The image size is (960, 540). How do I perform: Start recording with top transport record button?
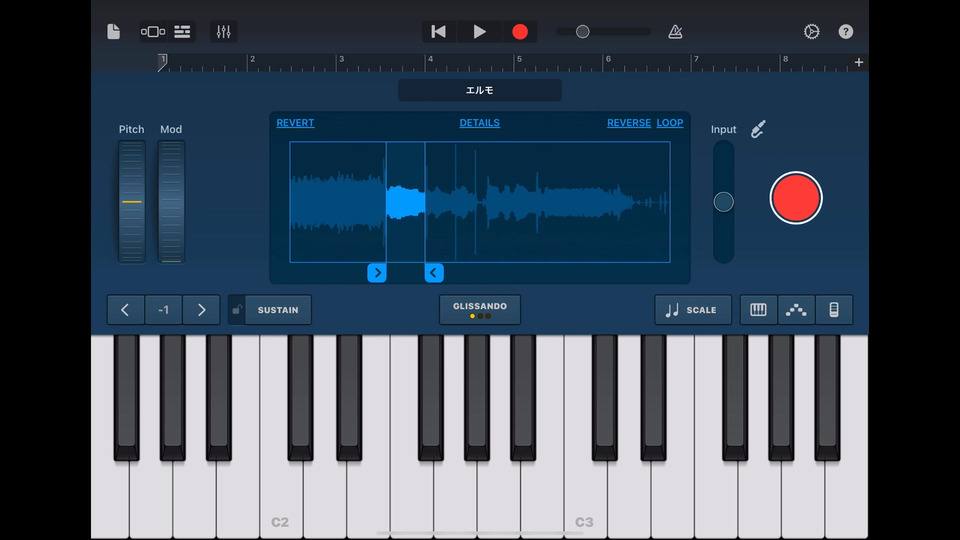[x=520, y=31]
